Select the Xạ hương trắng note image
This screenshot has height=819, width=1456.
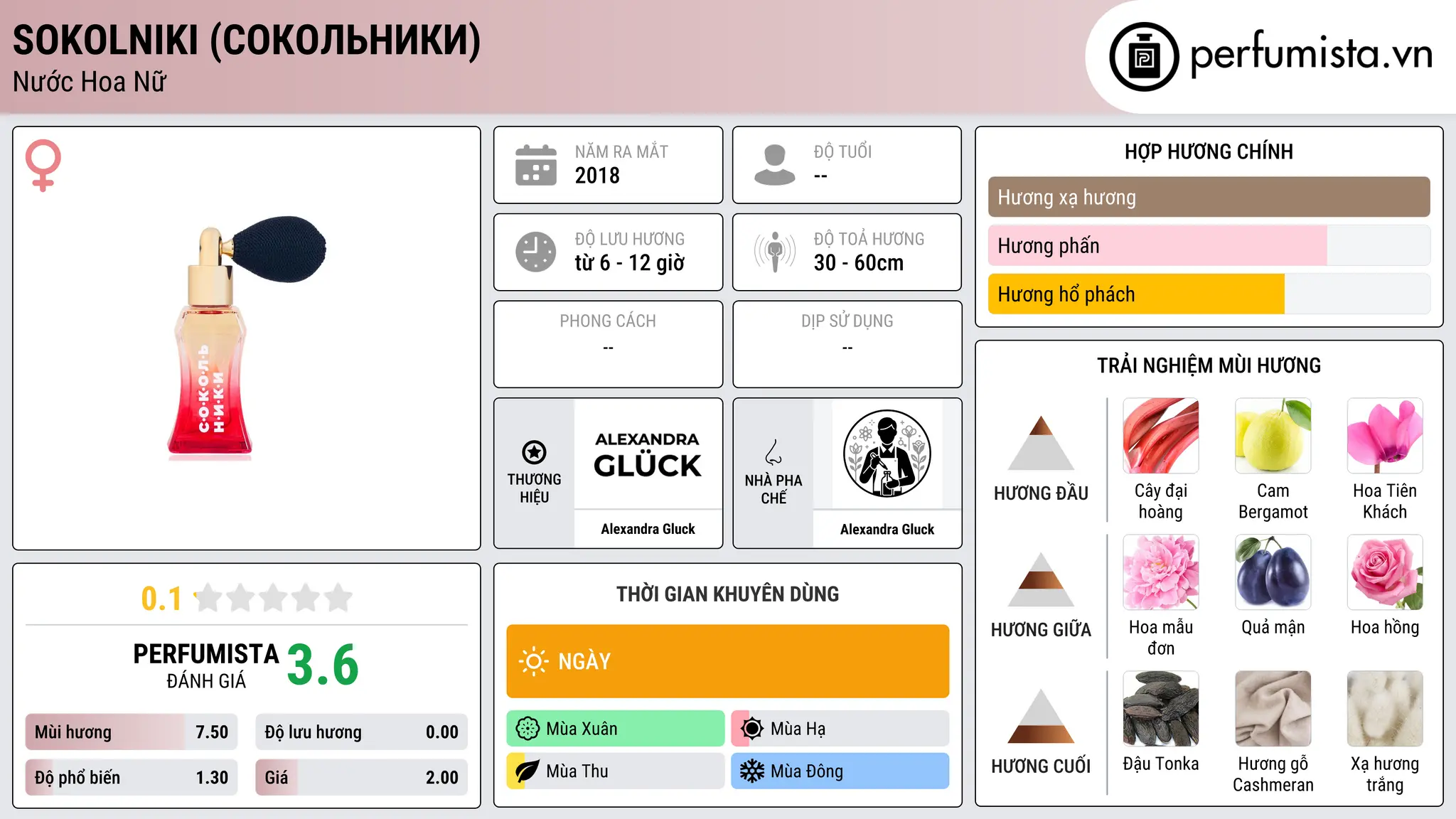[x=1385, y=709]
